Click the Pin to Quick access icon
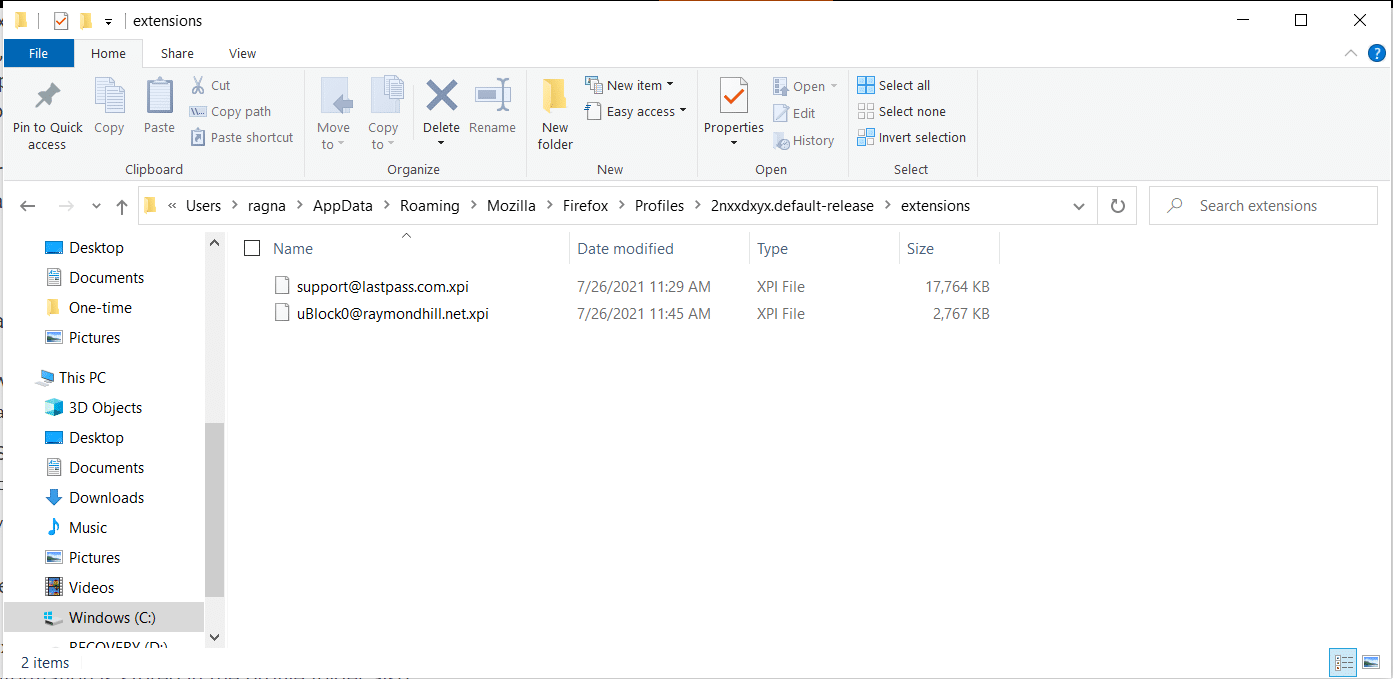 pos(47,110)
